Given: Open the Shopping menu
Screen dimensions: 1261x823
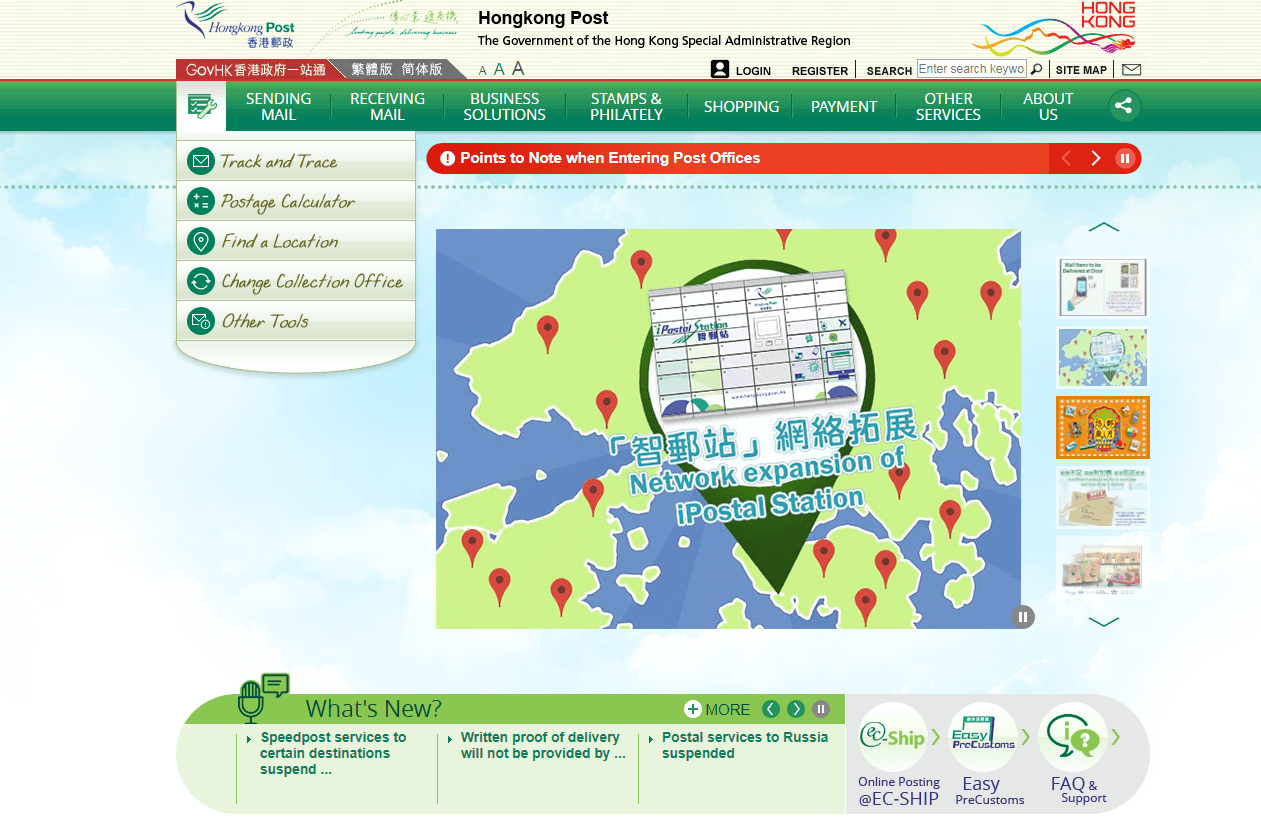Looking at the screenshot, I should point(741,106).
